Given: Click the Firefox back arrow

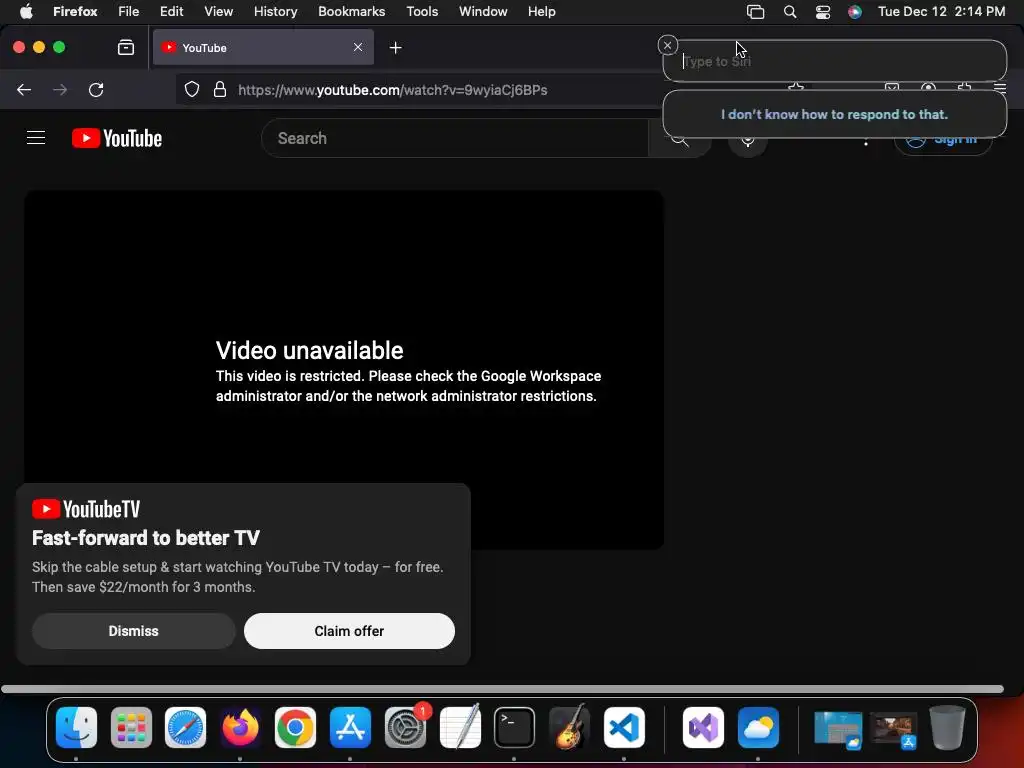Looking at the screenshot, I should [24, 89].
